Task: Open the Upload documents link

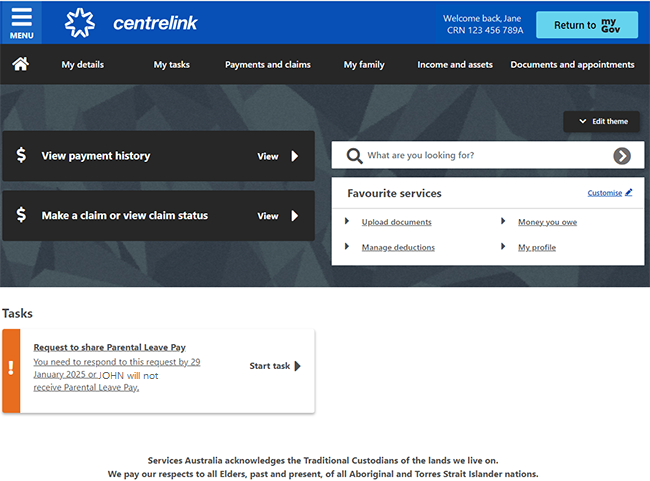Action: tap(396, 222)
